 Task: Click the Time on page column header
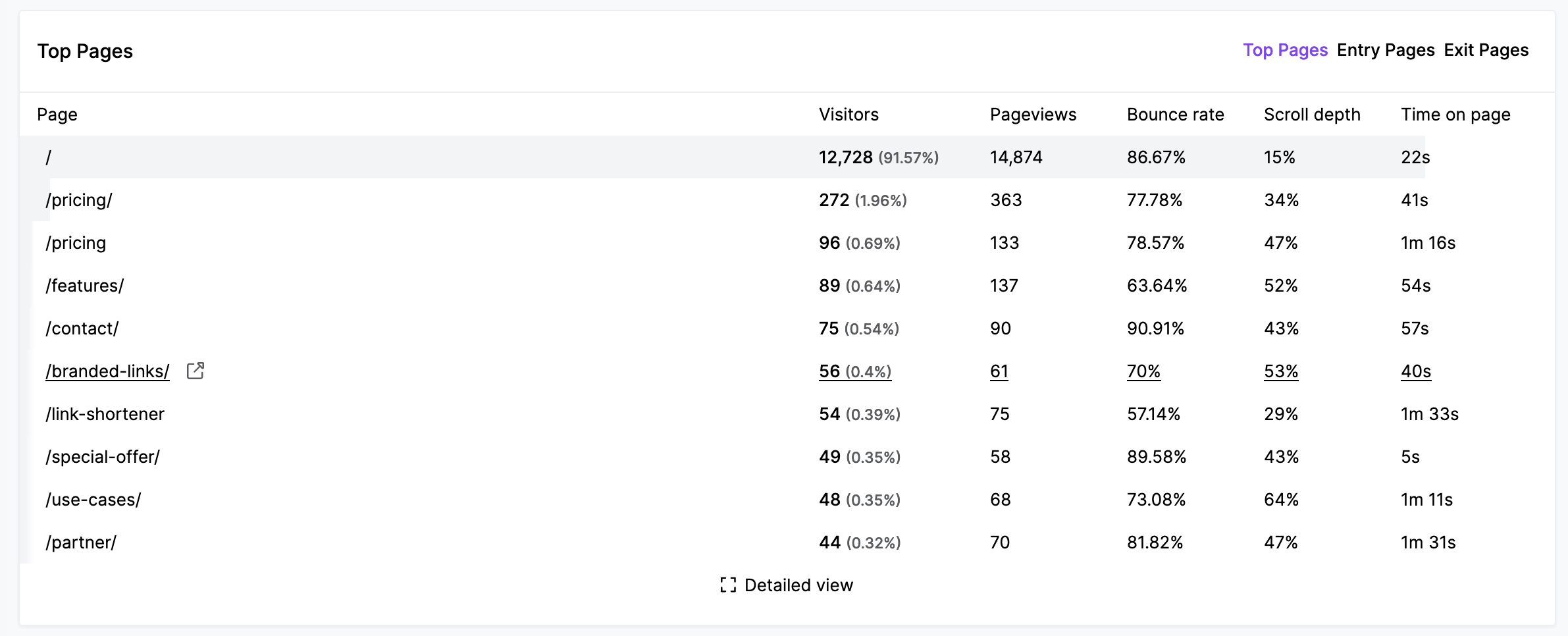pos(1455,114)
